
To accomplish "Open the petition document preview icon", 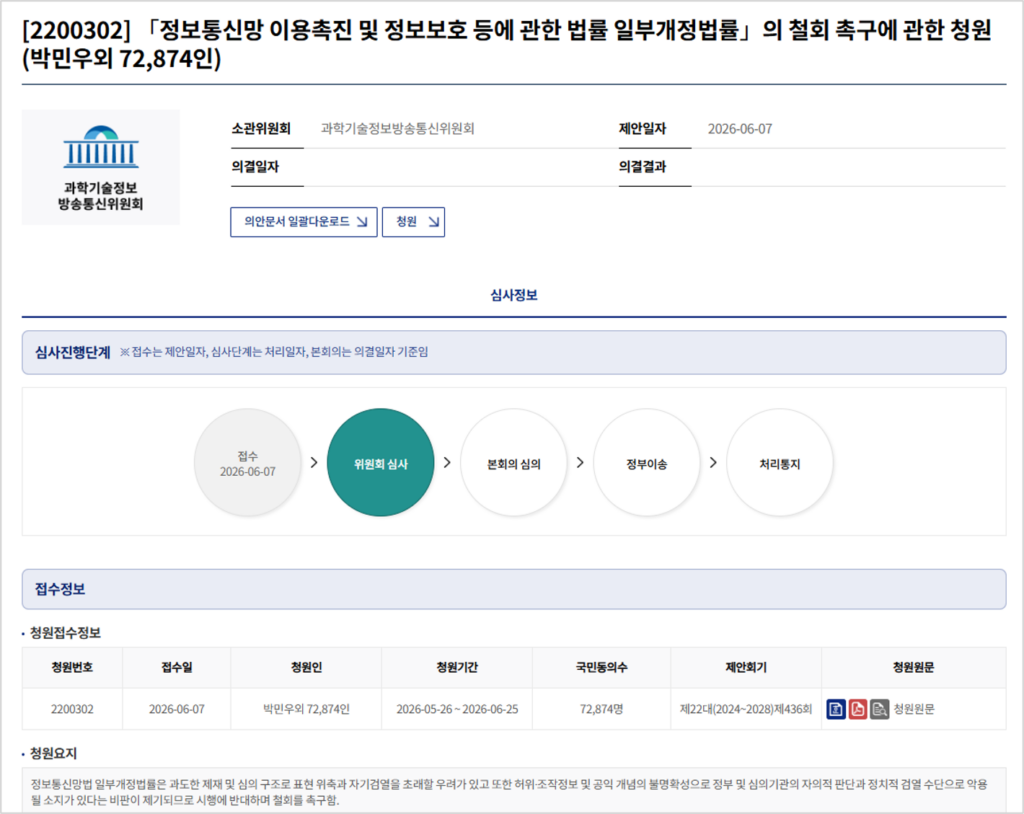I will (880, 709).
